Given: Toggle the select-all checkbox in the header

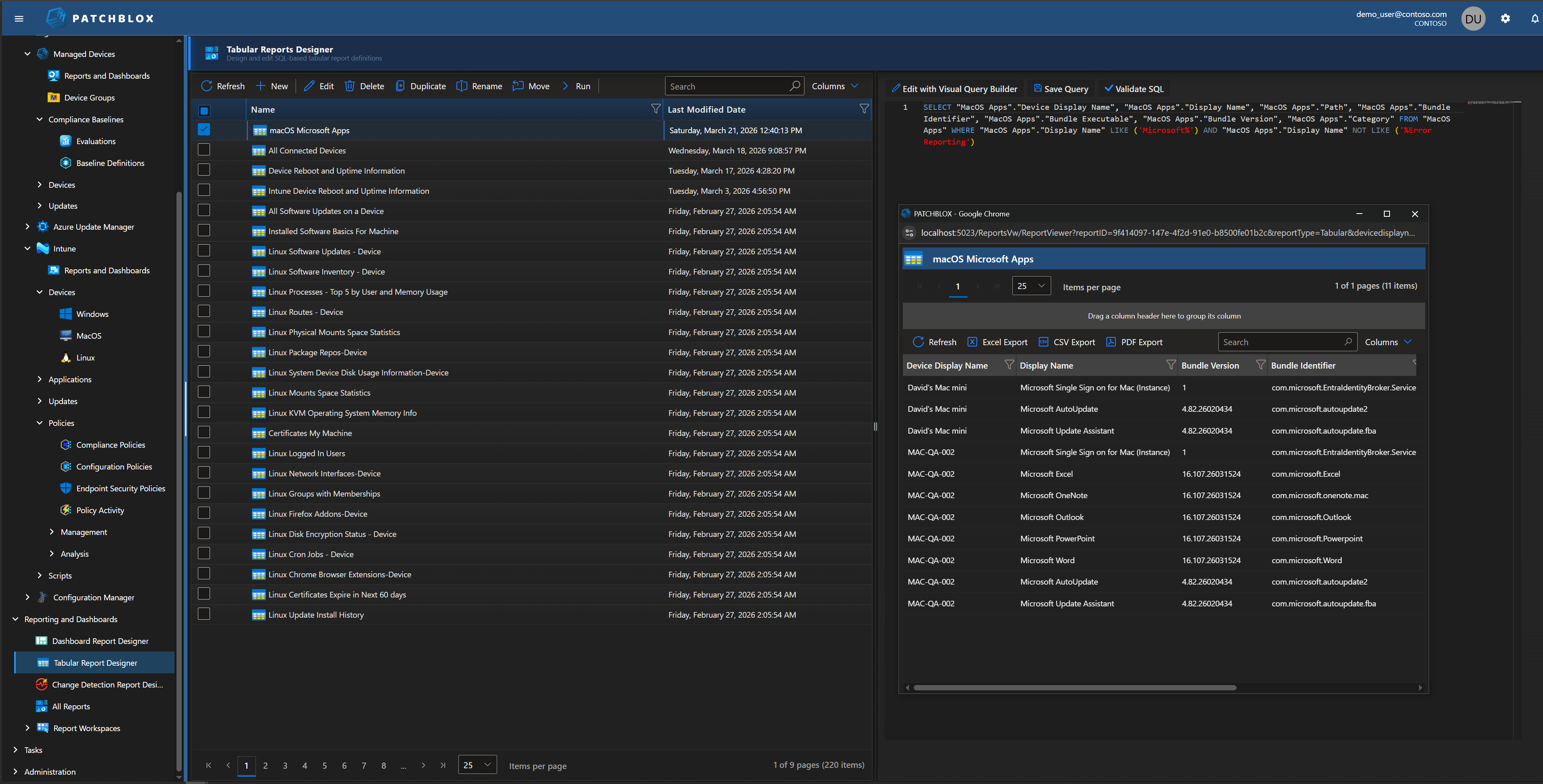Looking at the screenshot, I should click(204, 110).
